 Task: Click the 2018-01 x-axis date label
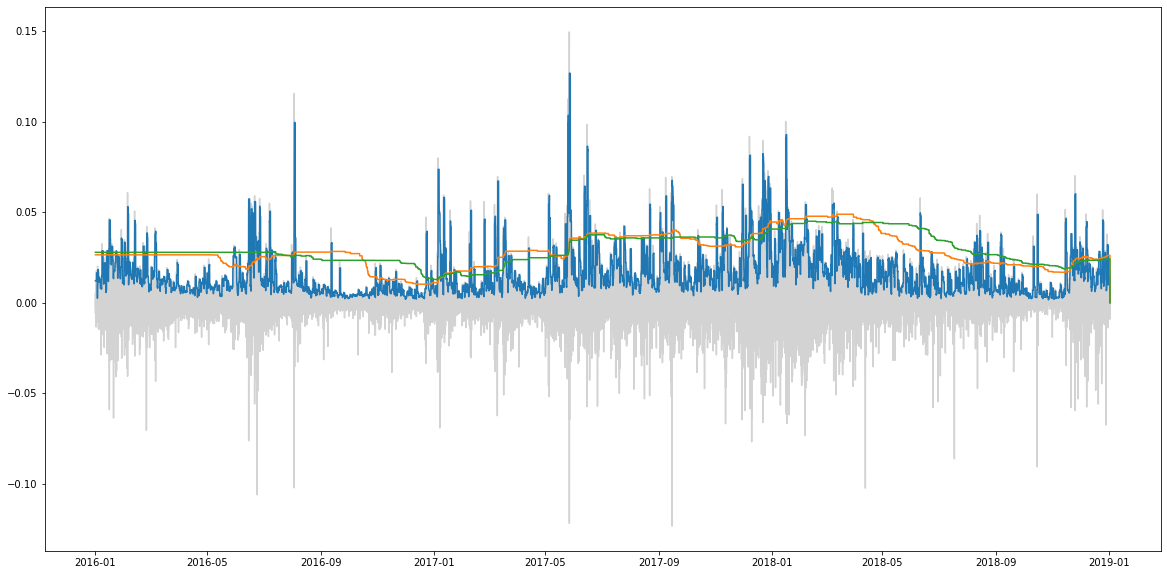click(x=773, y=563)
